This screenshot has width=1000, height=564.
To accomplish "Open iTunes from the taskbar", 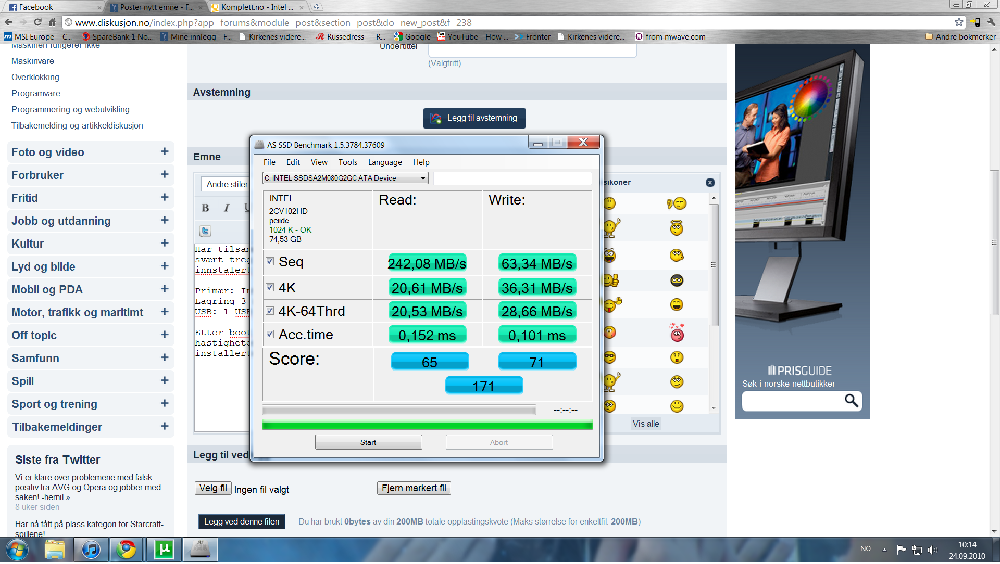I will [91, 550].
